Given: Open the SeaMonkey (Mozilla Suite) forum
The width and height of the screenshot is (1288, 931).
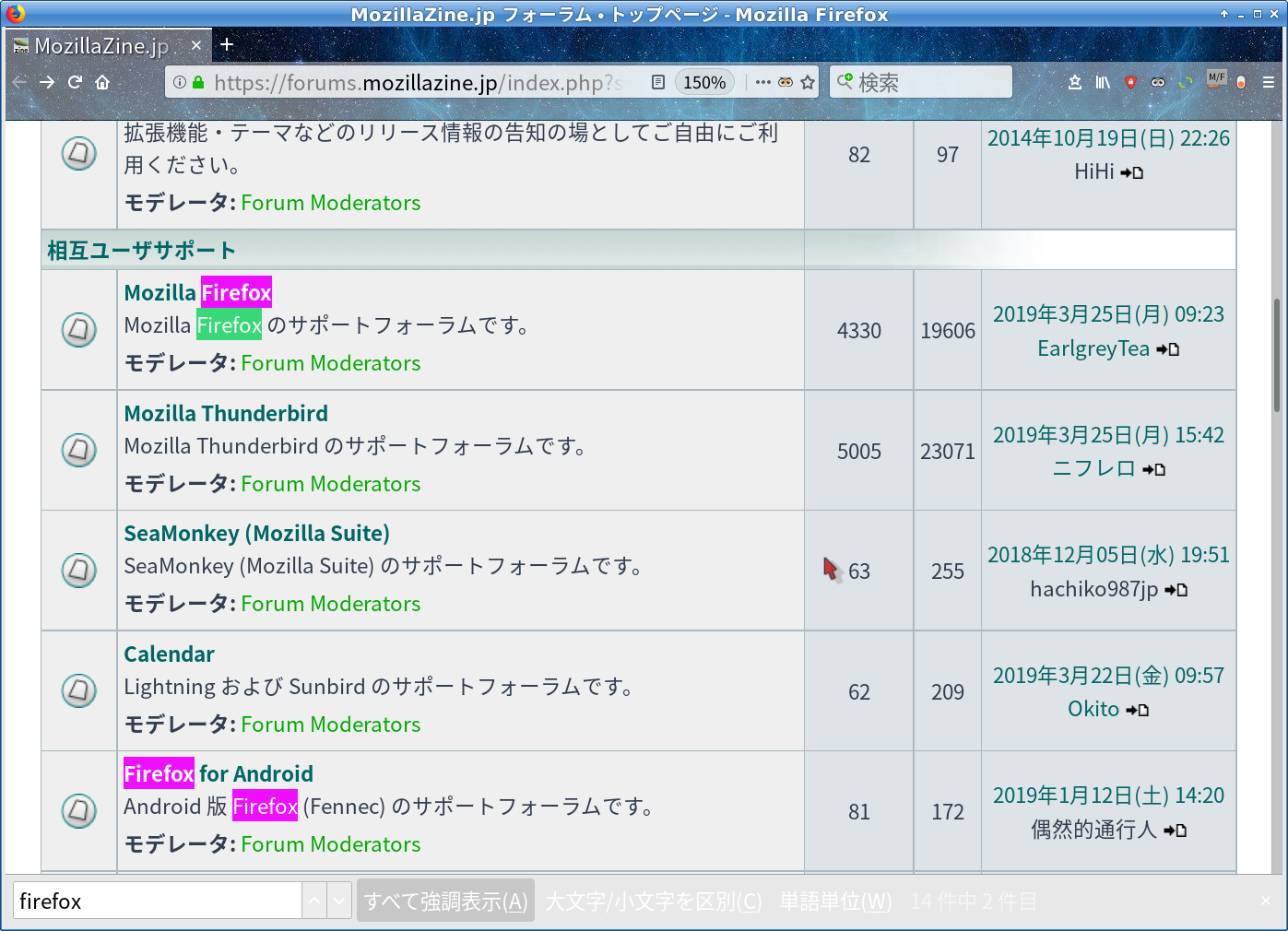Looking at the screenshot, I should tap(257, 533).
